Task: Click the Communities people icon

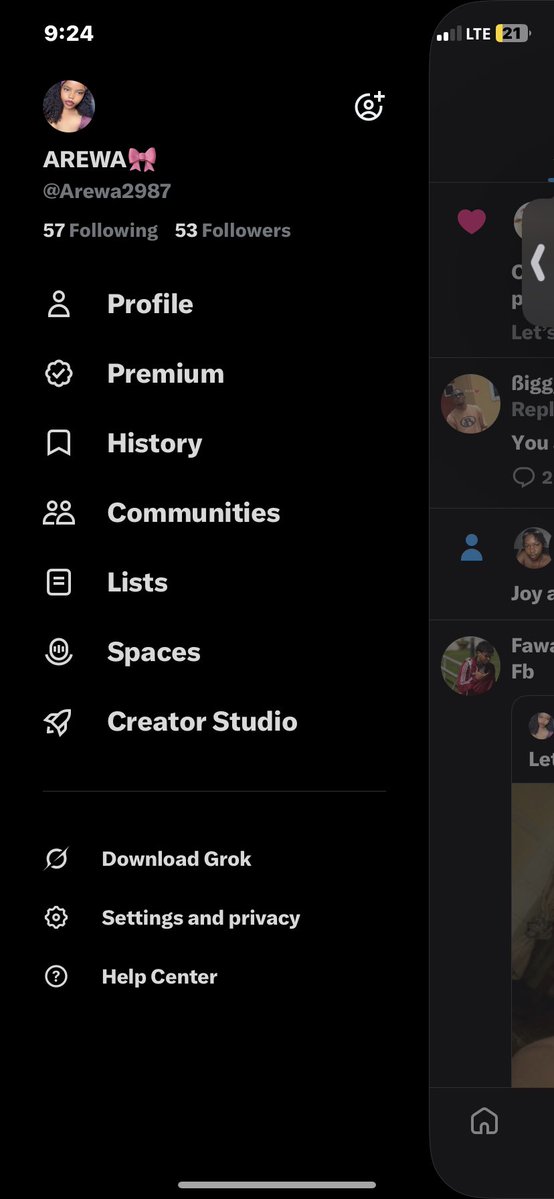Action: click(59, 512)
